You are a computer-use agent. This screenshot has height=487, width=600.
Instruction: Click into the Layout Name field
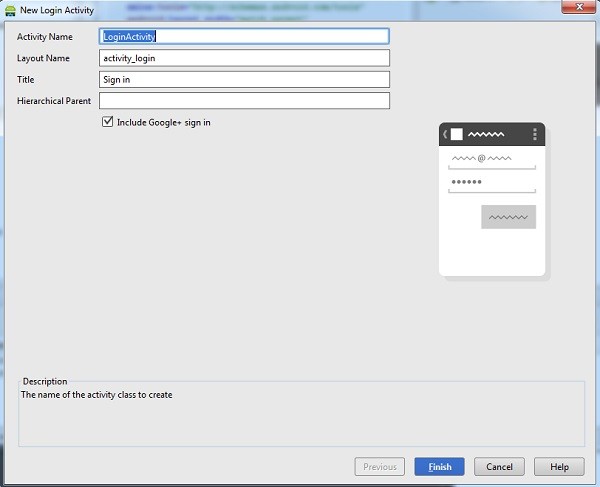point(244,58)
